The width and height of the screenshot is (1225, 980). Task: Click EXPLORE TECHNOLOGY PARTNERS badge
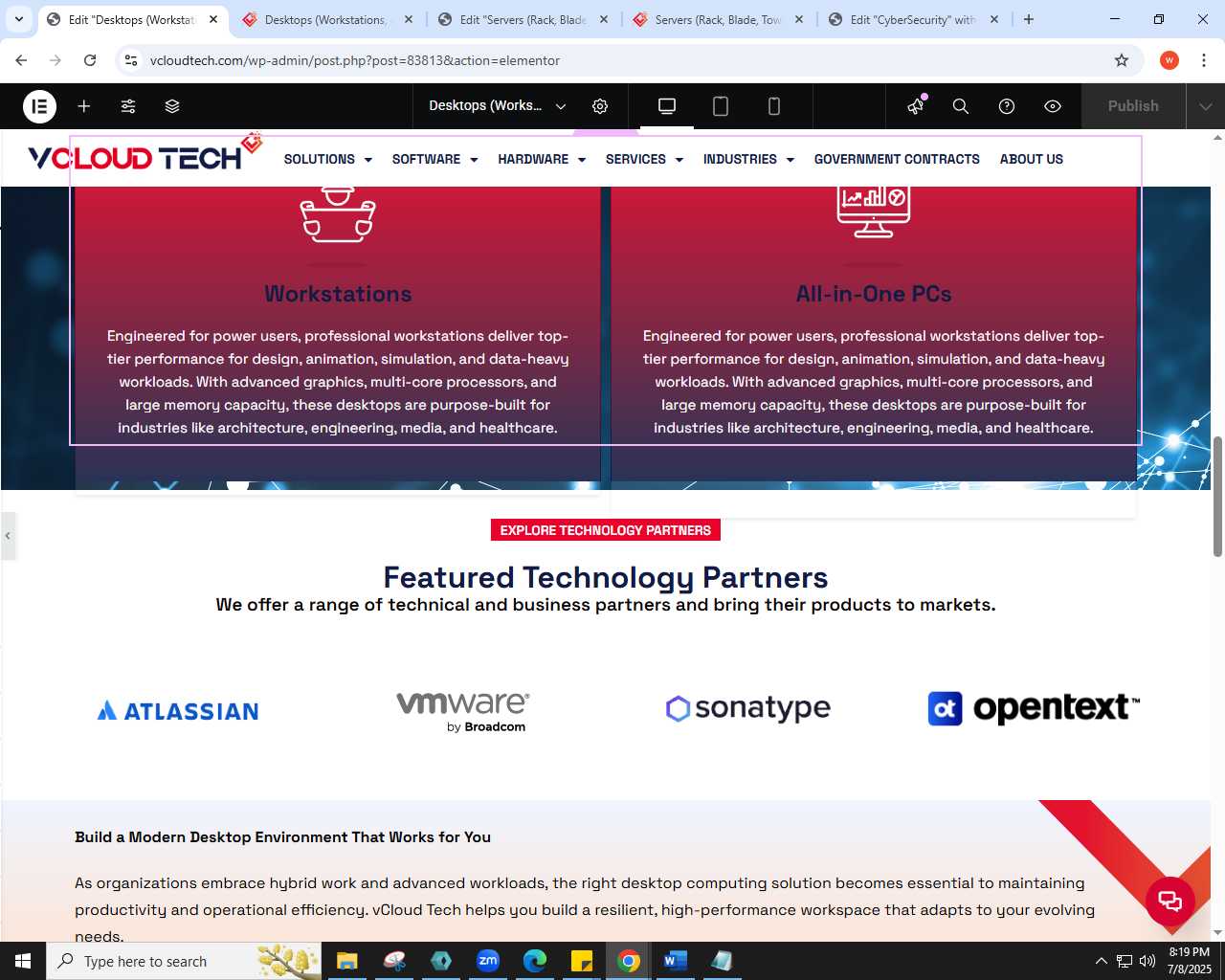[x=606, y=530]
